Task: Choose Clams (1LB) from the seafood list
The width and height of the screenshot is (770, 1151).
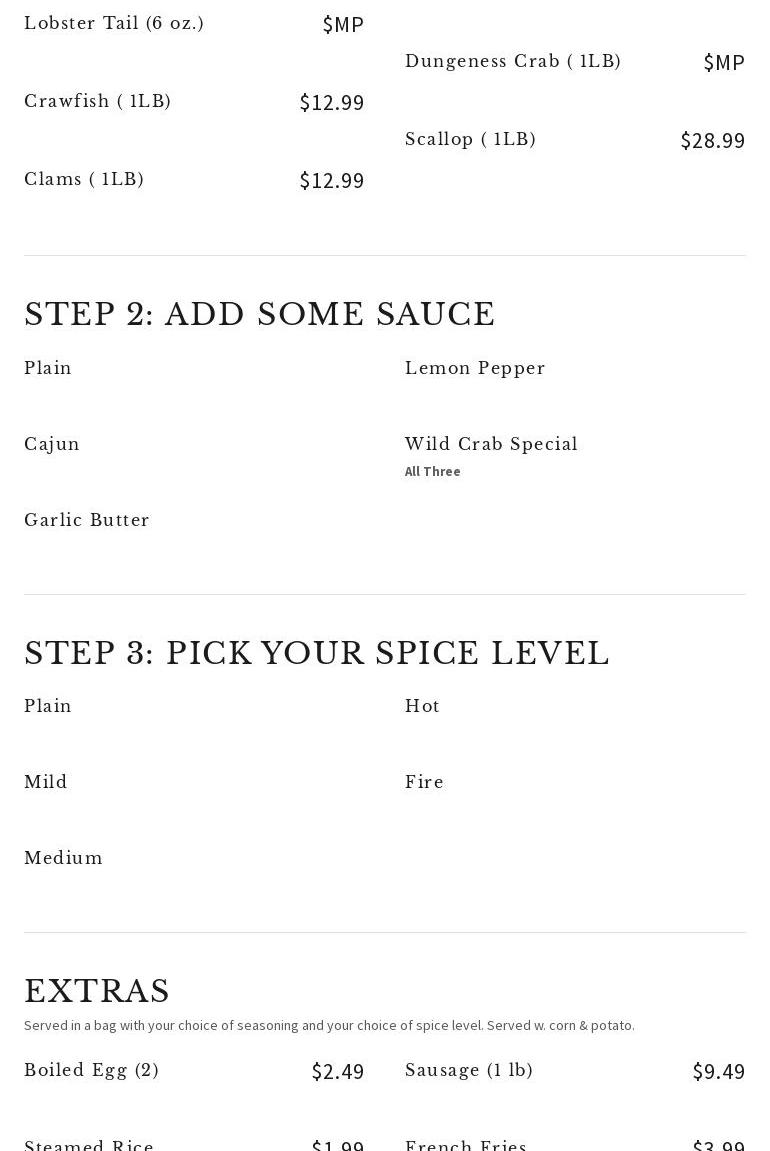Action: (84, 180)
